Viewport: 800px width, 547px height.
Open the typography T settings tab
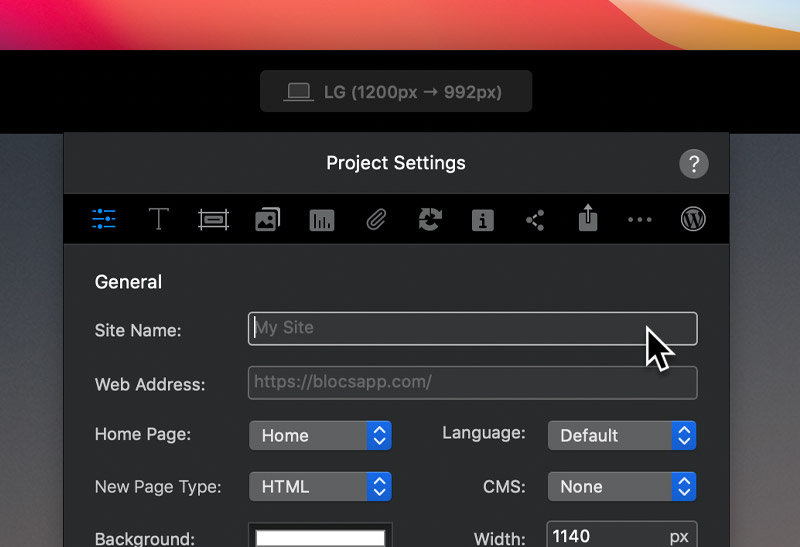click(x=158, y=219)
